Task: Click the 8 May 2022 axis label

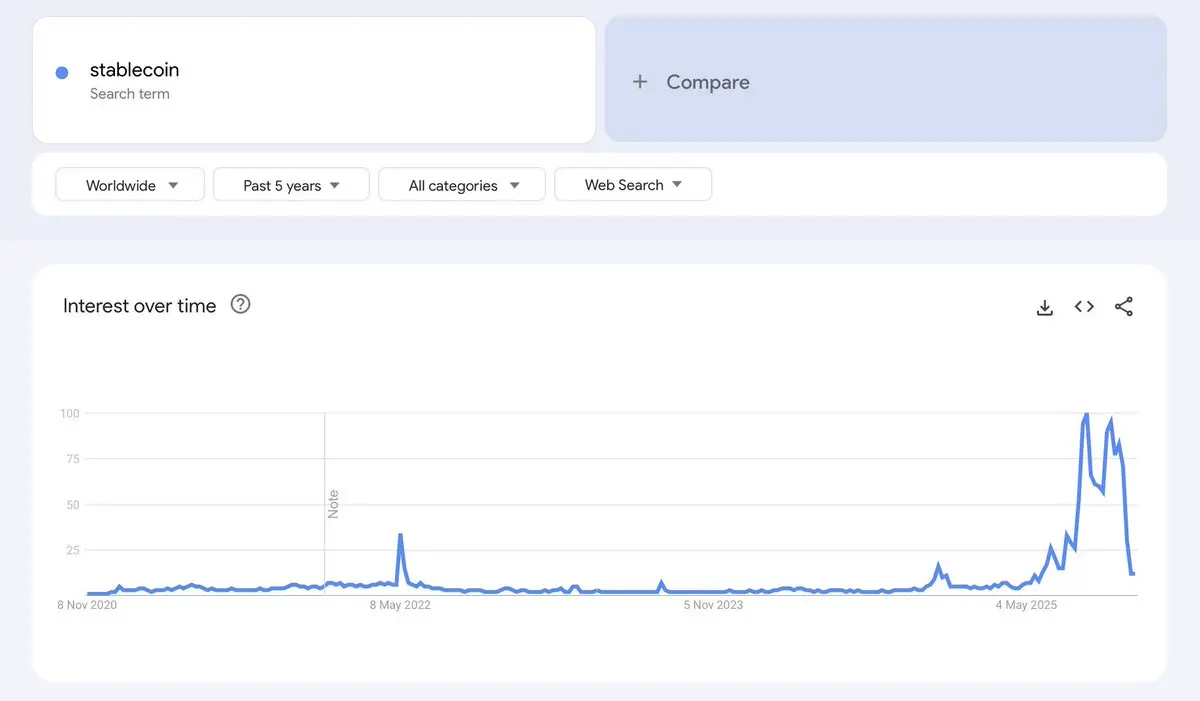Action: click(400, 605)
